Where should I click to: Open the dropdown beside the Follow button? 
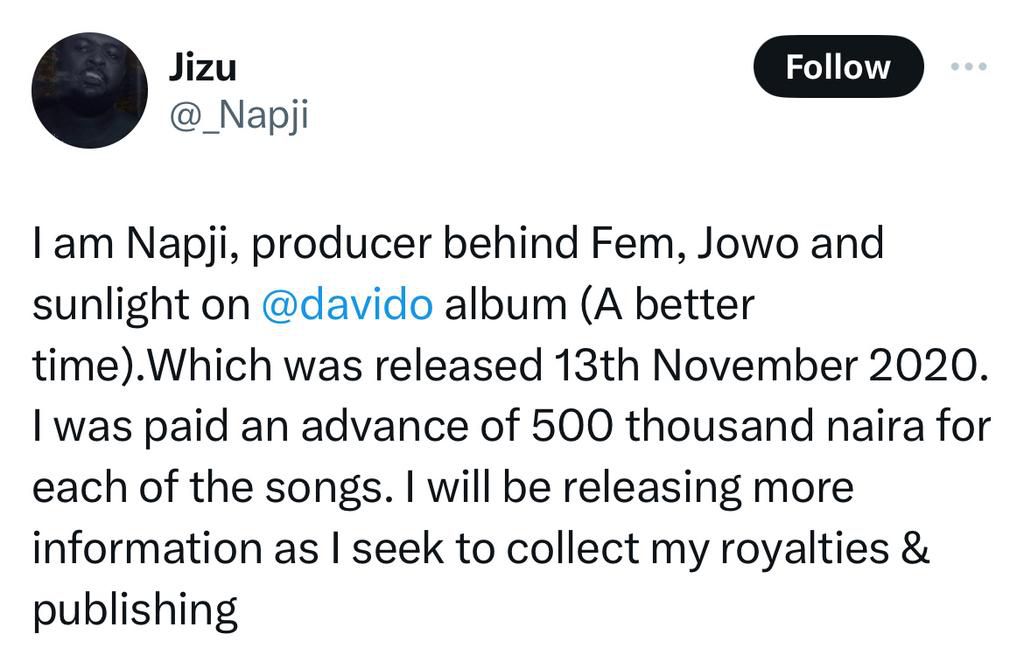coord(968,64)
